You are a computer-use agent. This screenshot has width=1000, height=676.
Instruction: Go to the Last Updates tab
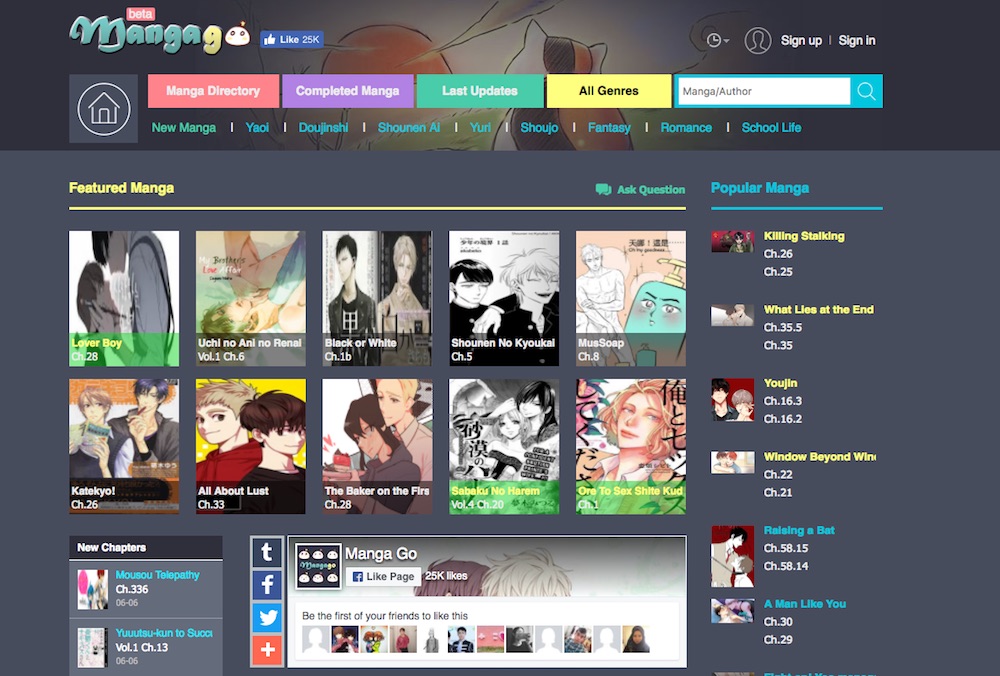[480, 91]
